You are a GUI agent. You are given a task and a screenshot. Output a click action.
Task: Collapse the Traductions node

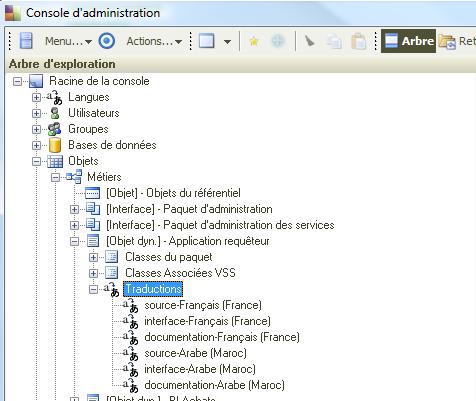click(93, 289)
